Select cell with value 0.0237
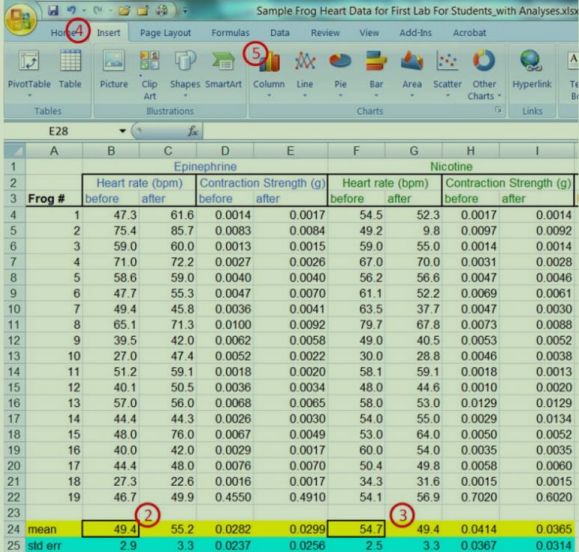Image resolution: width=579 pixels, height=552 pixels. (225, 545)
